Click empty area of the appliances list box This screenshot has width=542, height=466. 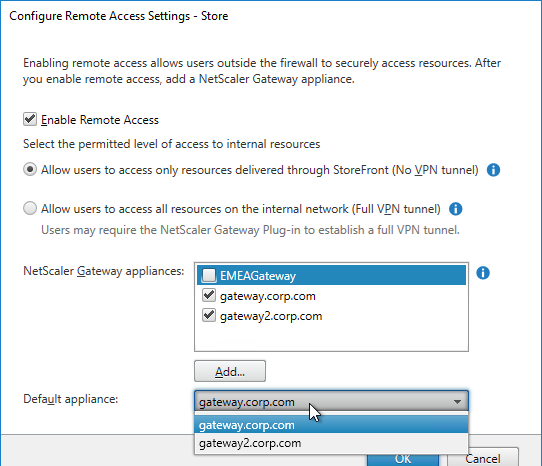(x=331, y=337)
